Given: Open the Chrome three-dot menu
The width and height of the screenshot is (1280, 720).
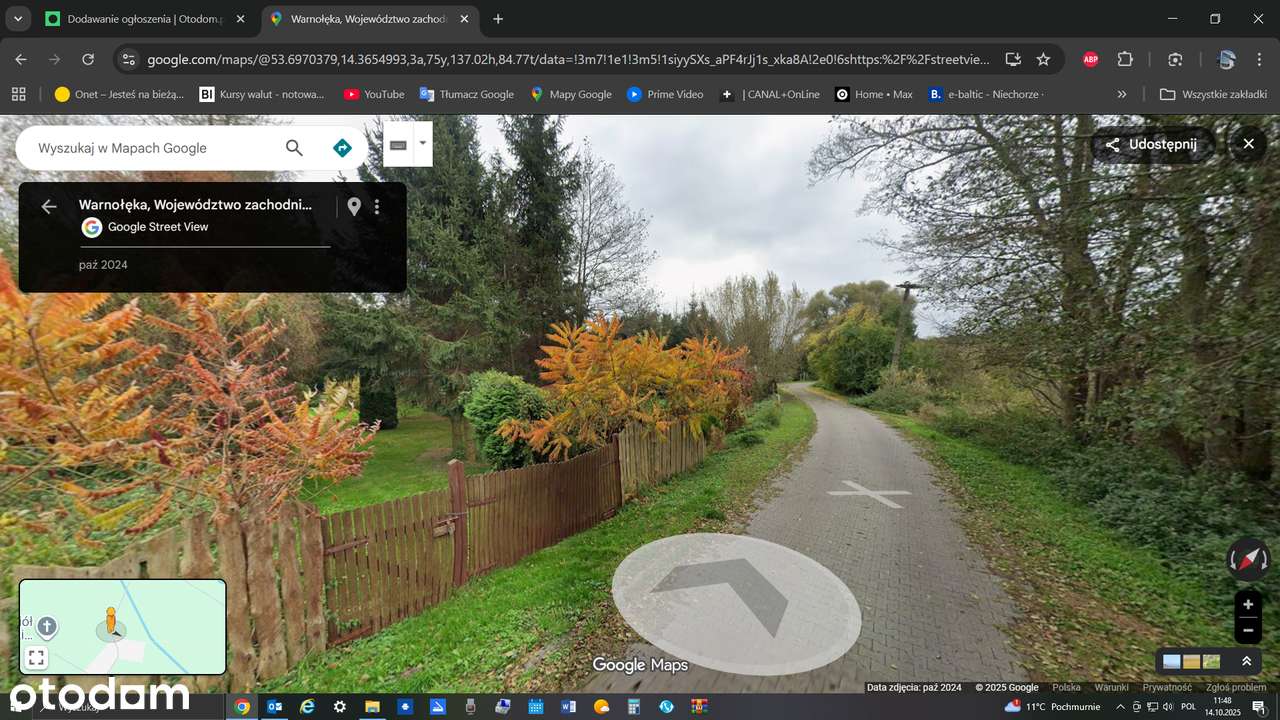Looking at the screenshot, I should 1259,59.
